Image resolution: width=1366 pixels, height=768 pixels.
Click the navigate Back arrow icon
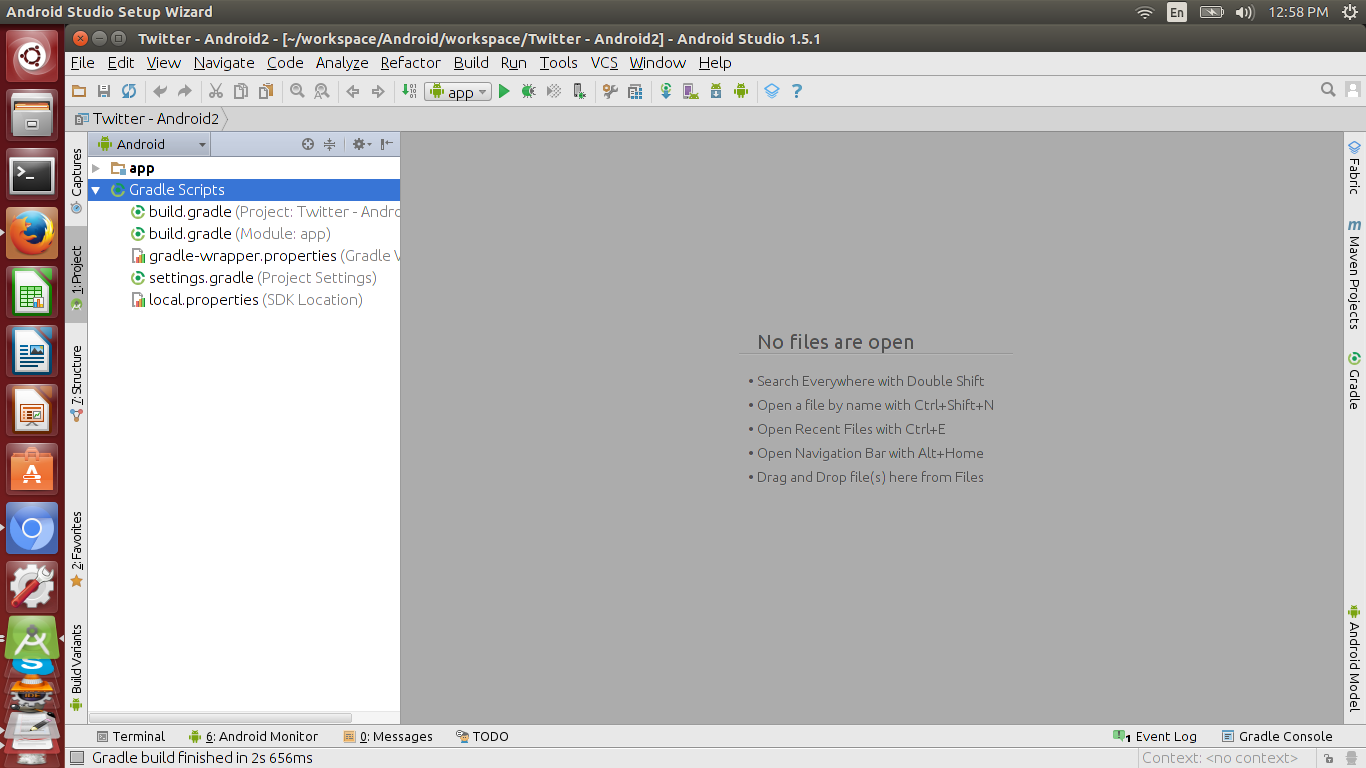pos(353,91)
